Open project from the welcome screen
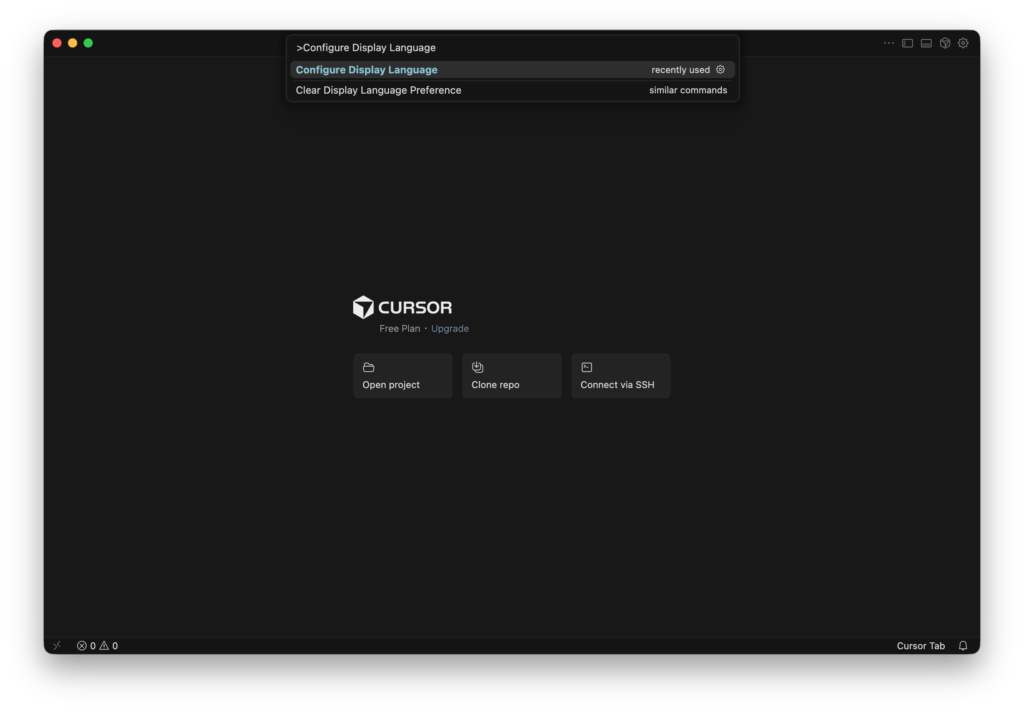Image resolution: width=1024 pixels, height=712 pixels. [402, 376]
